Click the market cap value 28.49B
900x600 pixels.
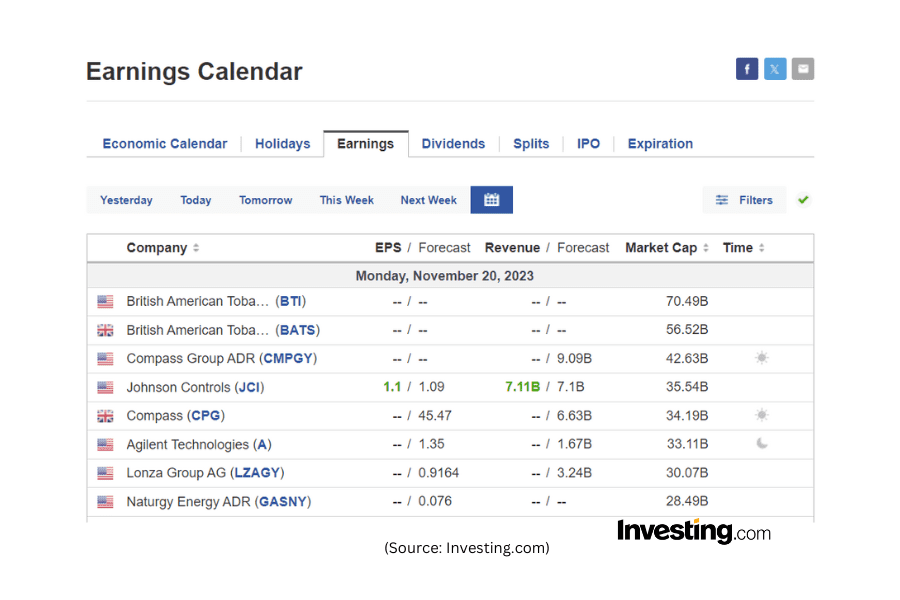[687, 501]
